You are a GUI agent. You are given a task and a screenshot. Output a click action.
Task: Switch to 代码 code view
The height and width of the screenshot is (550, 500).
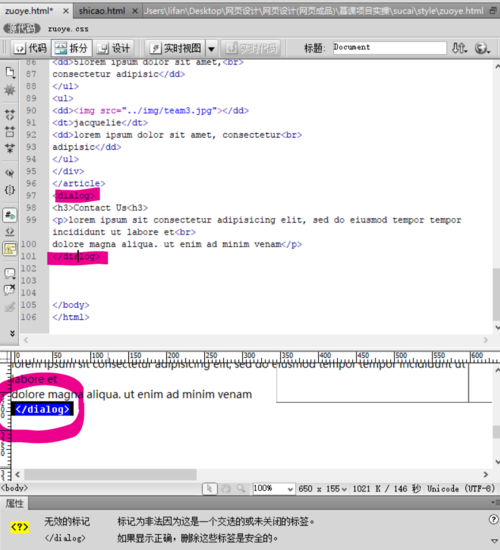(x=30, y=48)
